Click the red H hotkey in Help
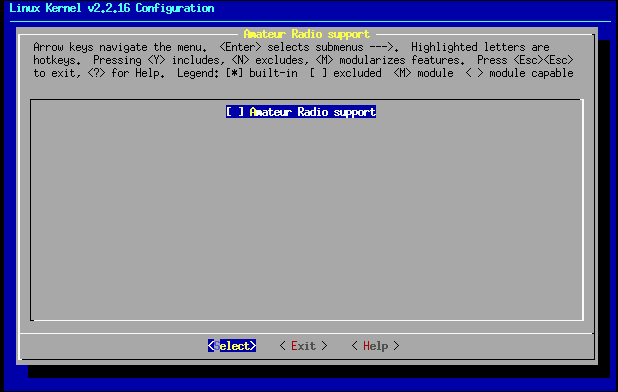This screenshot has width=618, height=392. click(366, 346)
